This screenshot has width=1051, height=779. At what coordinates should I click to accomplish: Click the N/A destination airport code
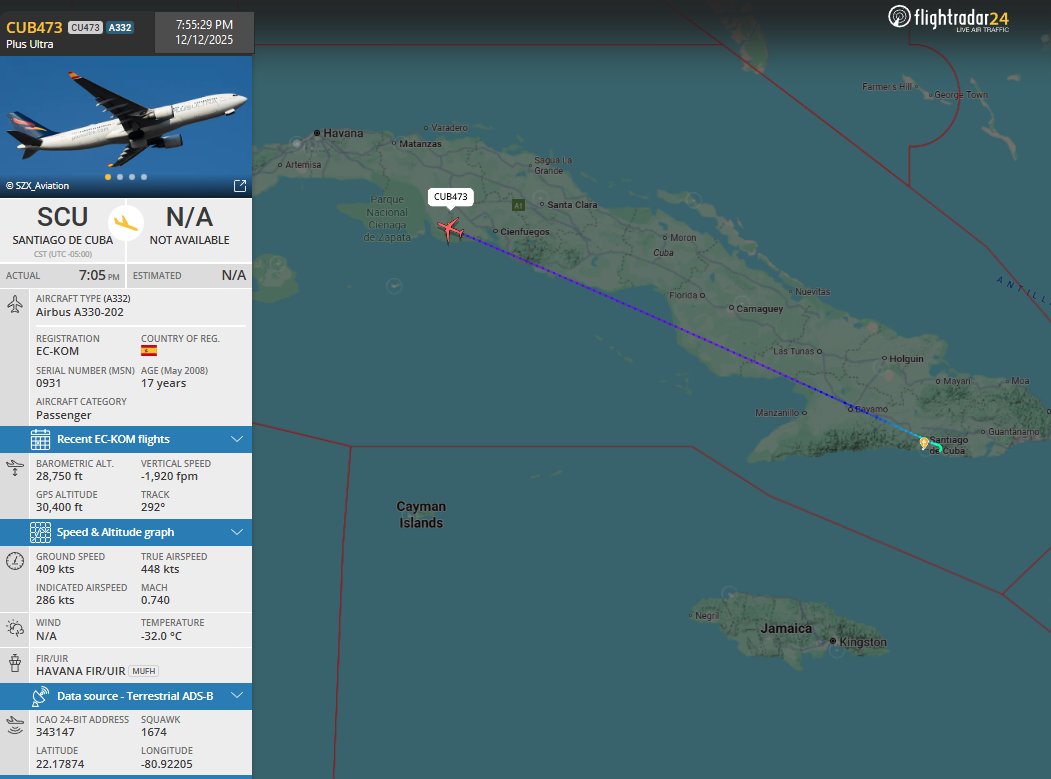click(189, 217)
